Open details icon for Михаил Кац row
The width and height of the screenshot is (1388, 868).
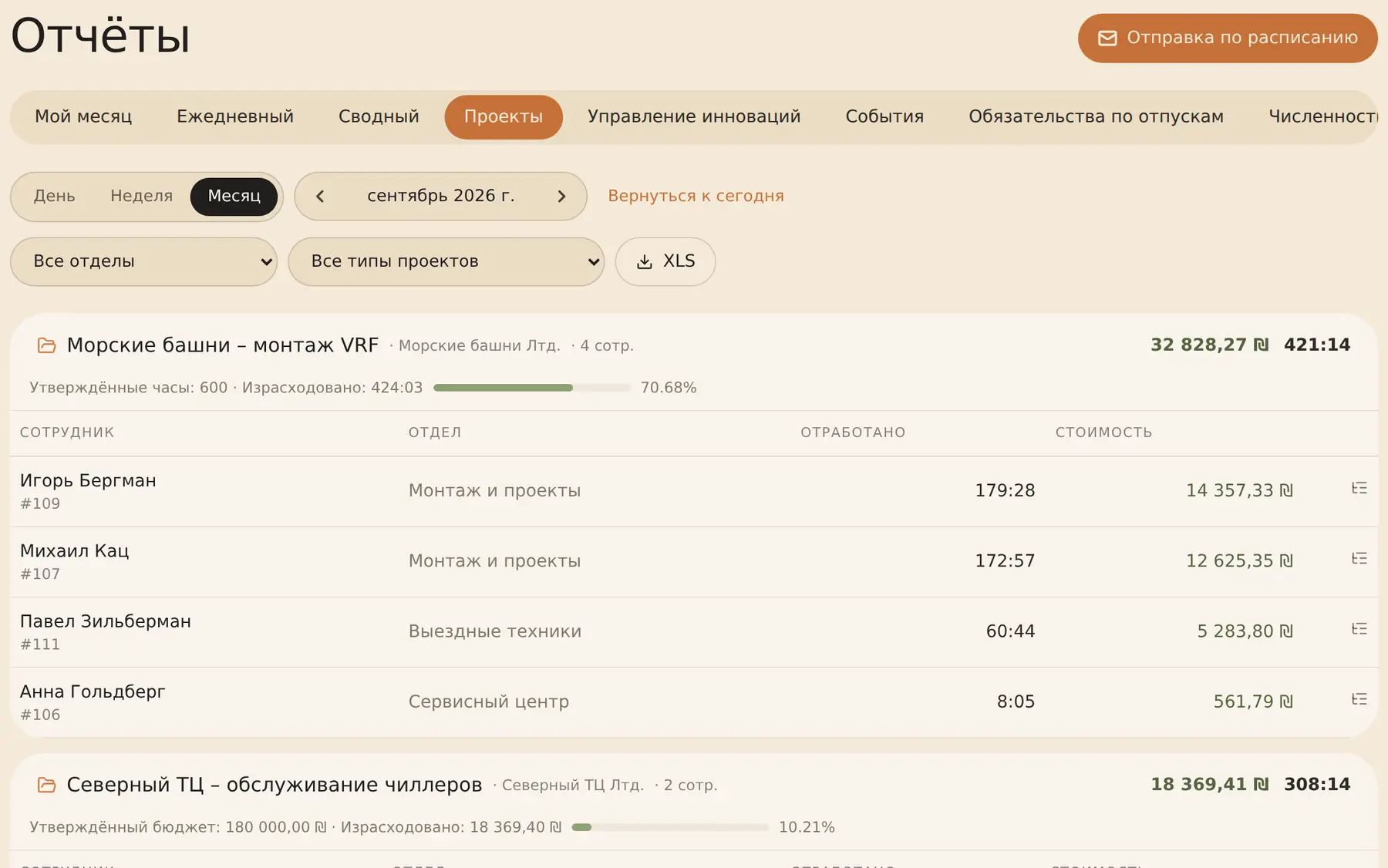pyautogui.click(x=1359, y=558)
